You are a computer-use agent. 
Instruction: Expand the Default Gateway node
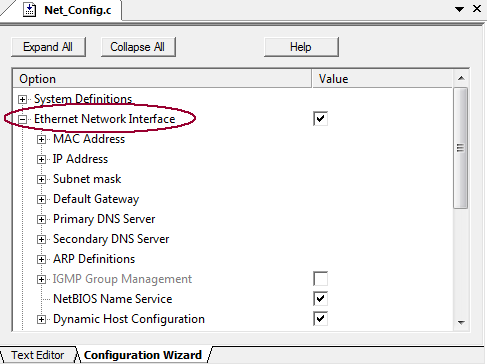[41, 199]
